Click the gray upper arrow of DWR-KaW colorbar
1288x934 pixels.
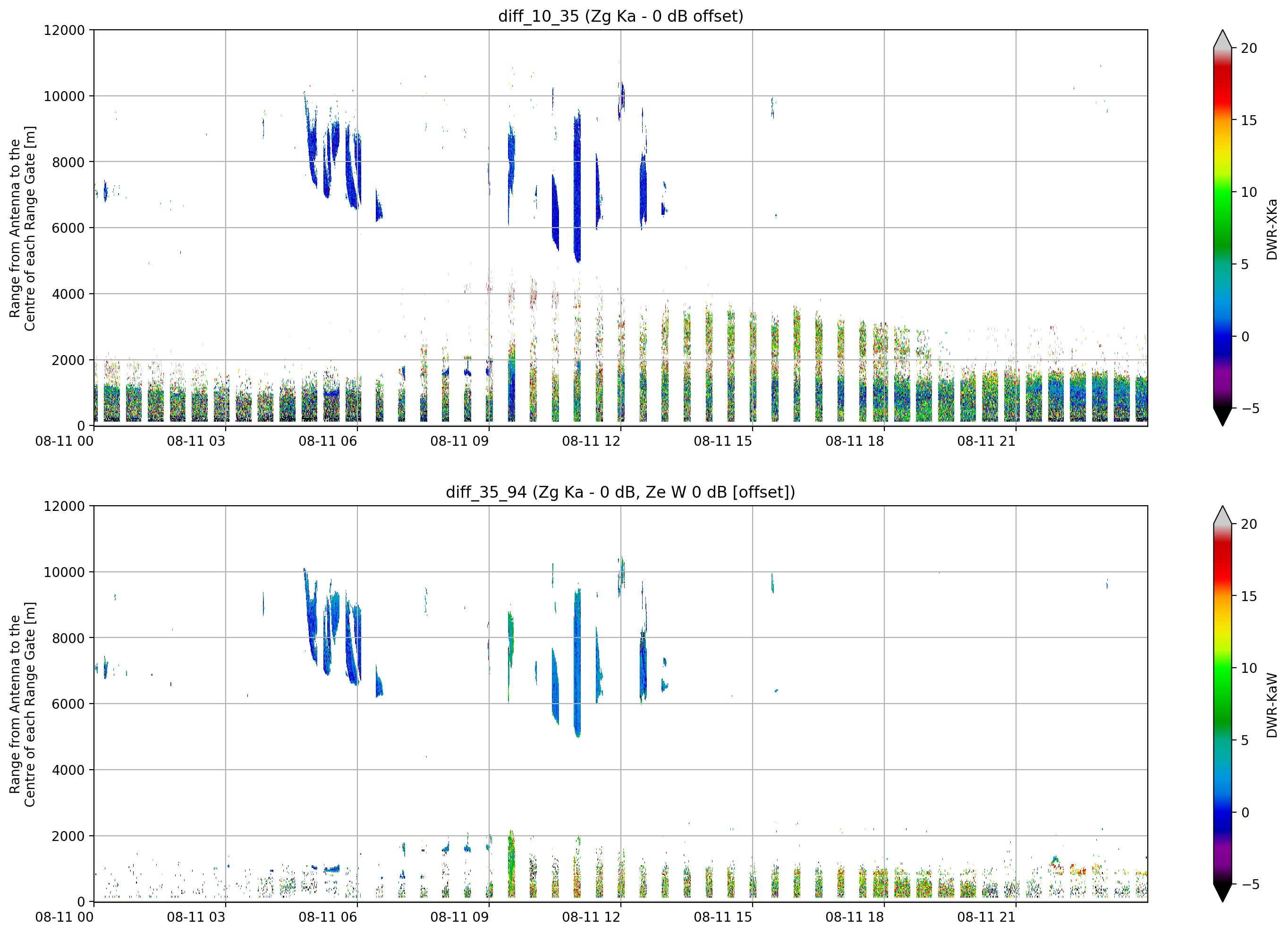(x=1222, y=515)
